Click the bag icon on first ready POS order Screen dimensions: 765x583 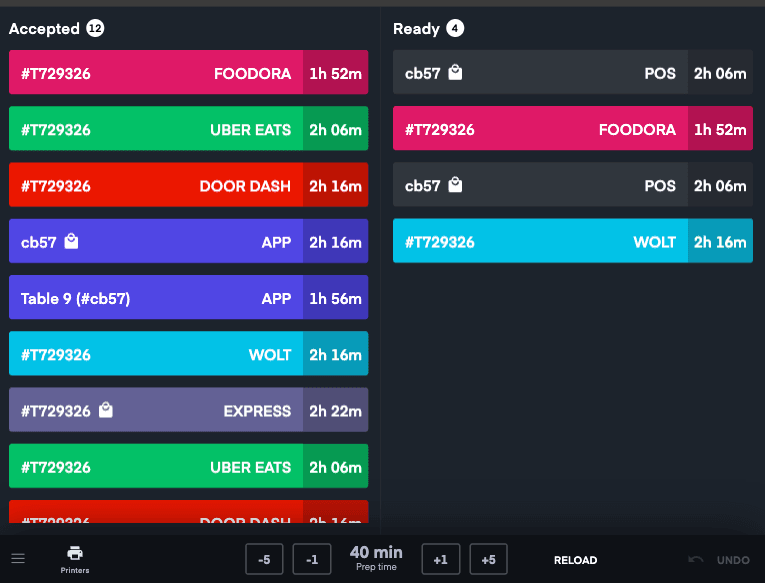455,72
